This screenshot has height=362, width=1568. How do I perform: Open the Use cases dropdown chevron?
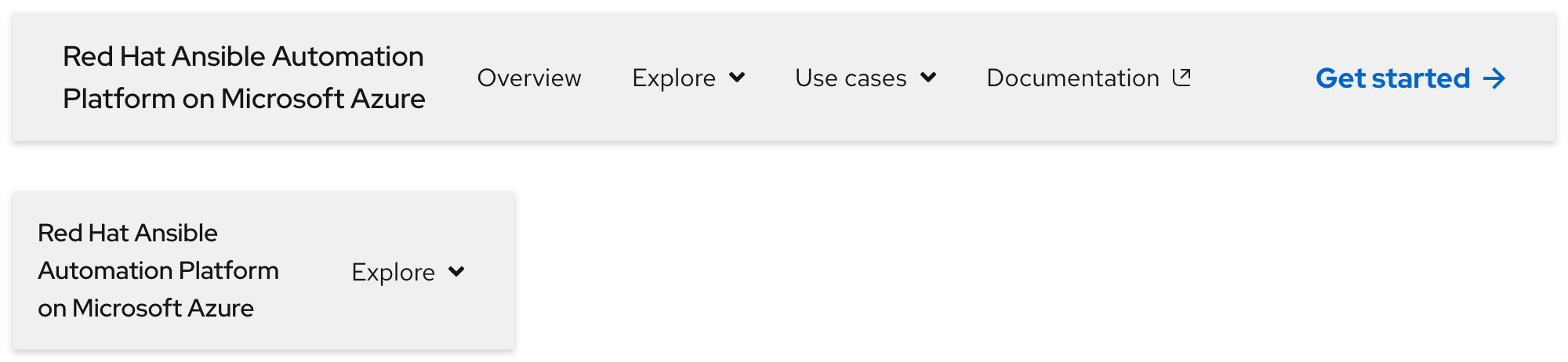[928, 78]
